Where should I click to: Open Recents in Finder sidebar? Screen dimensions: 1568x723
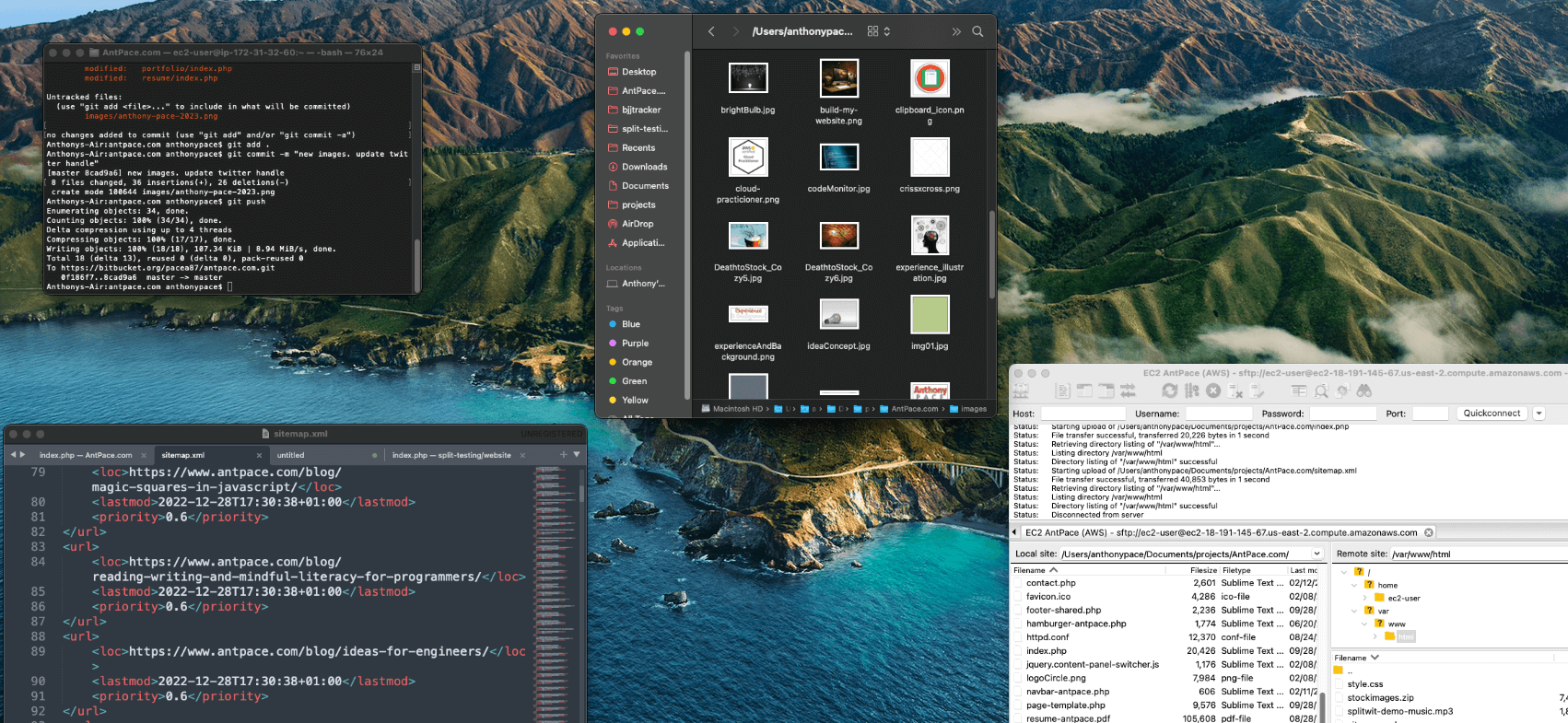coord(638,147)
